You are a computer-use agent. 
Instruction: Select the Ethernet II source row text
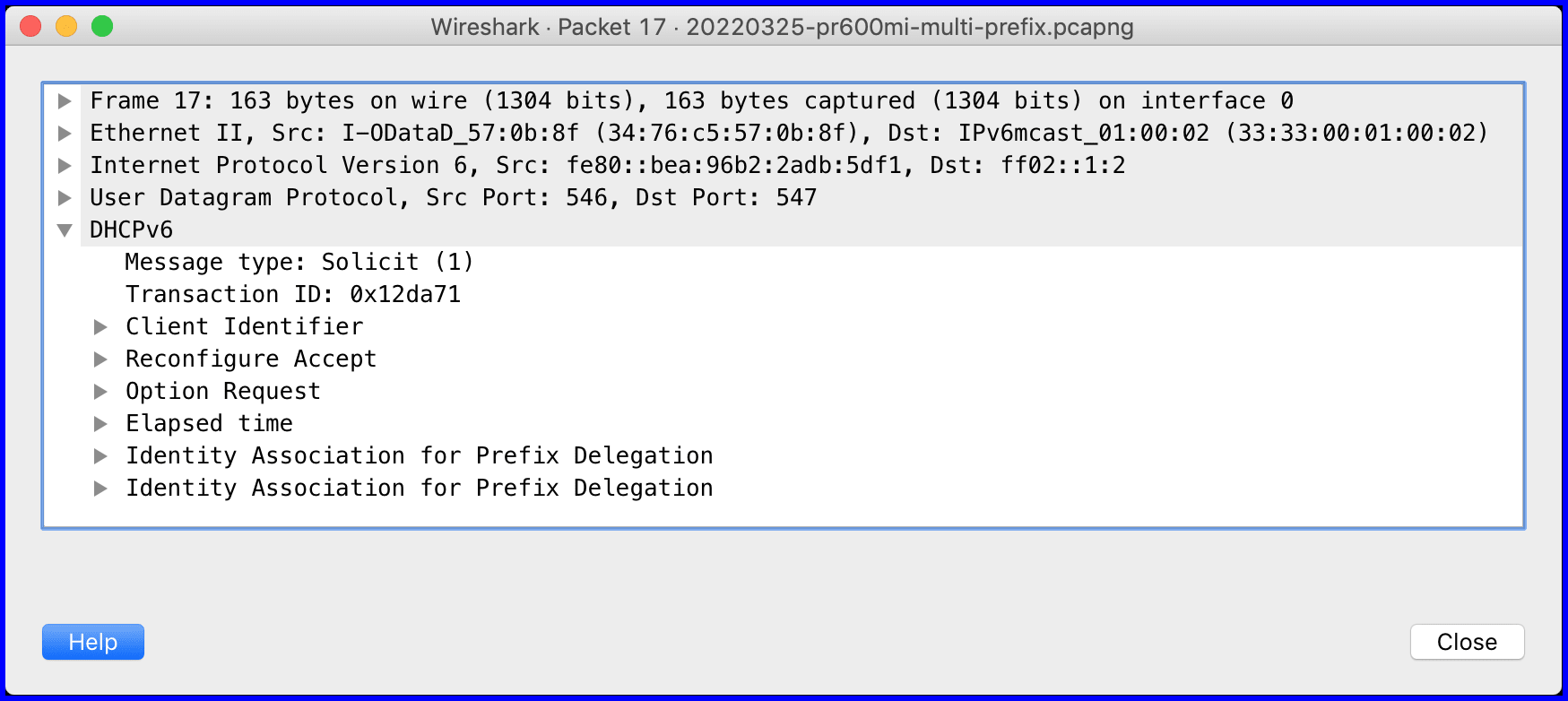pyautogui.click(x=789, y=133)
